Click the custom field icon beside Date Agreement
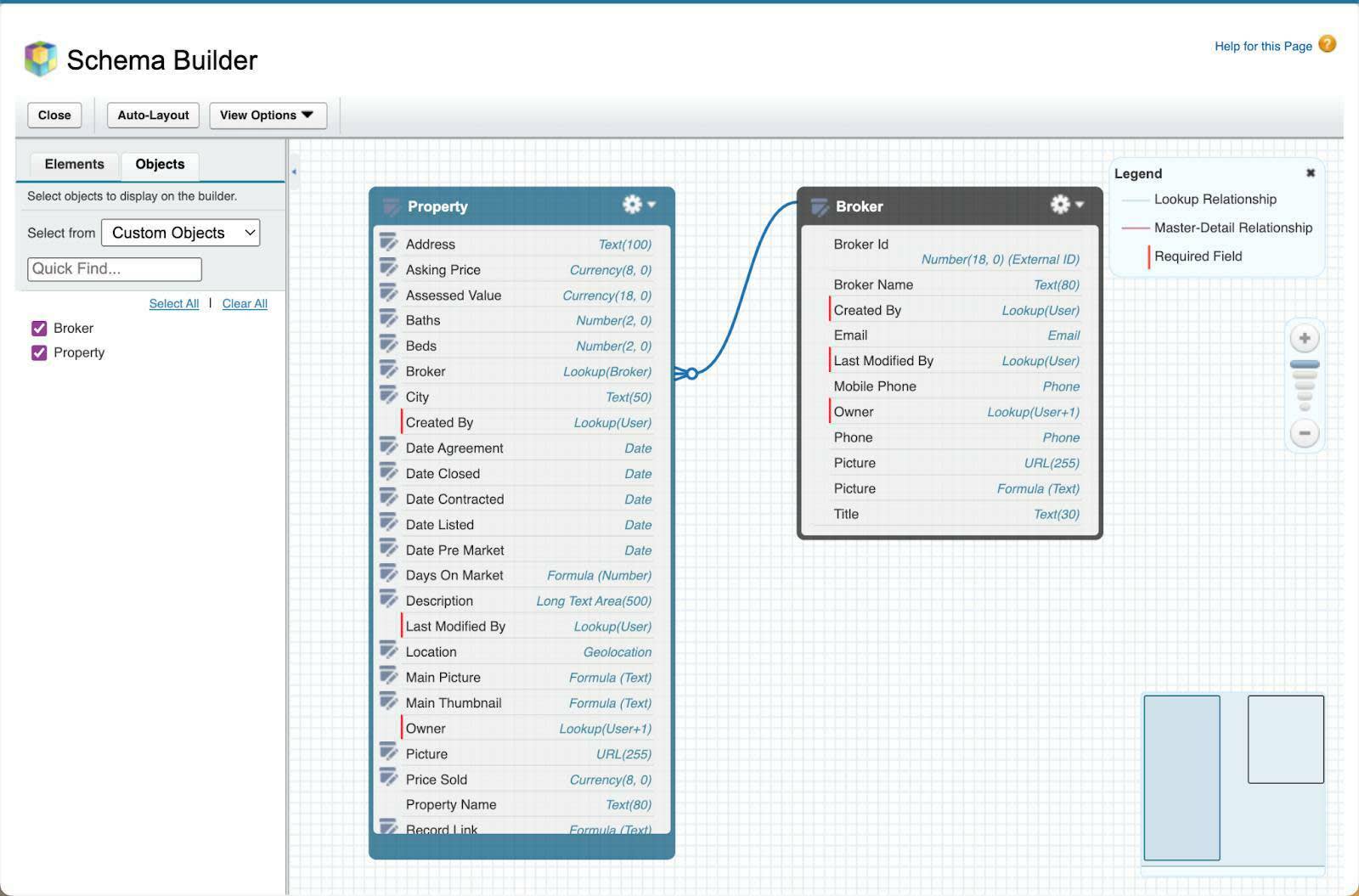Image resolution: width=1359 pixels, height=896 pixels. (x=389, y=447)
